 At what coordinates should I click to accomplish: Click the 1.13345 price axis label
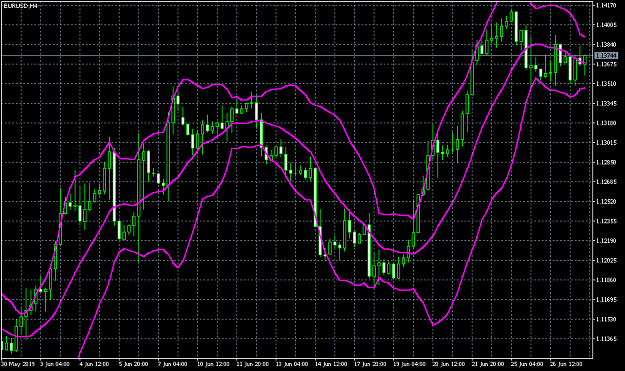pos(606,104)
